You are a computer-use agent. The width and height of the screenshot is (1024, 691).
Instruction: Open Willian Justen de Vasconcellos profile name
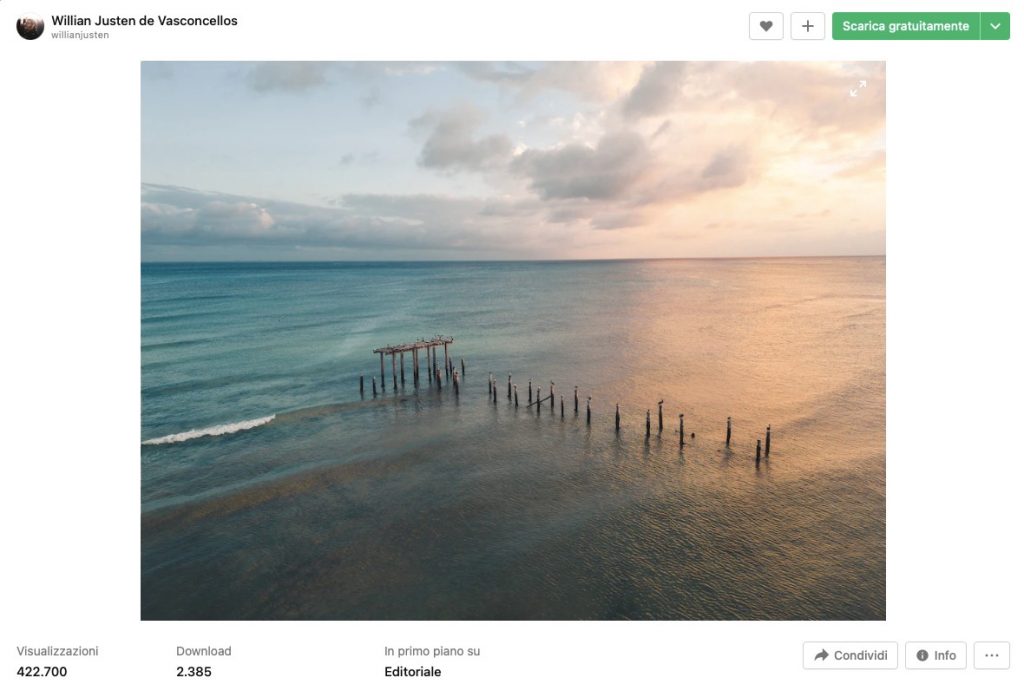(144, 20)
